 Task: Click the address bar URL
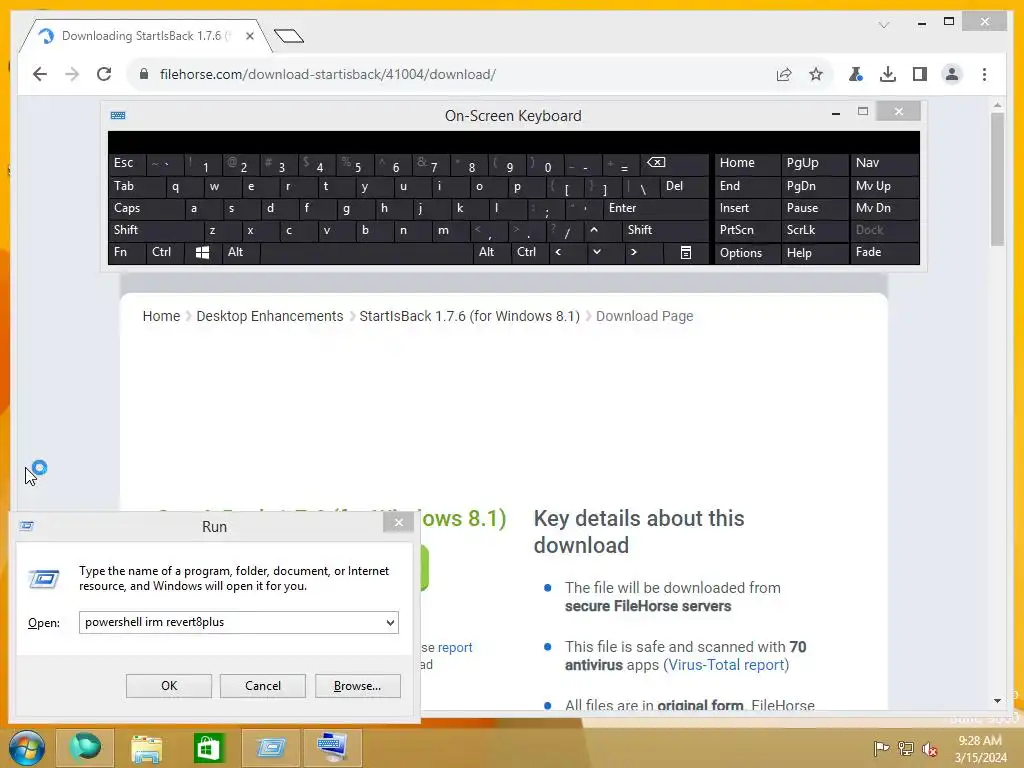pyautogui.click(x=328, y=74)
